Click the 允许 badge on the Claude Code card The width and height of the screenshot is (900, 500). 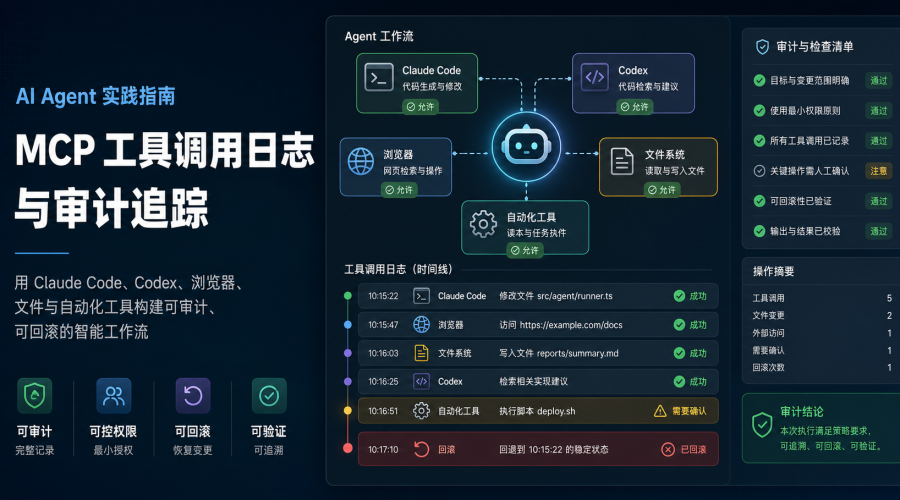coord(420,107)
